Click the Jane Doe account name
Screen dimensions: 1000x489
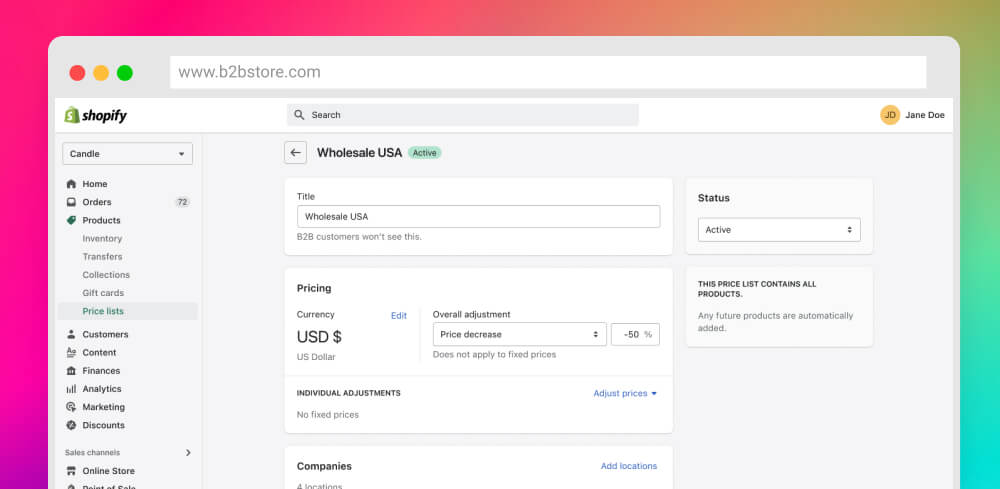[925, 115]
